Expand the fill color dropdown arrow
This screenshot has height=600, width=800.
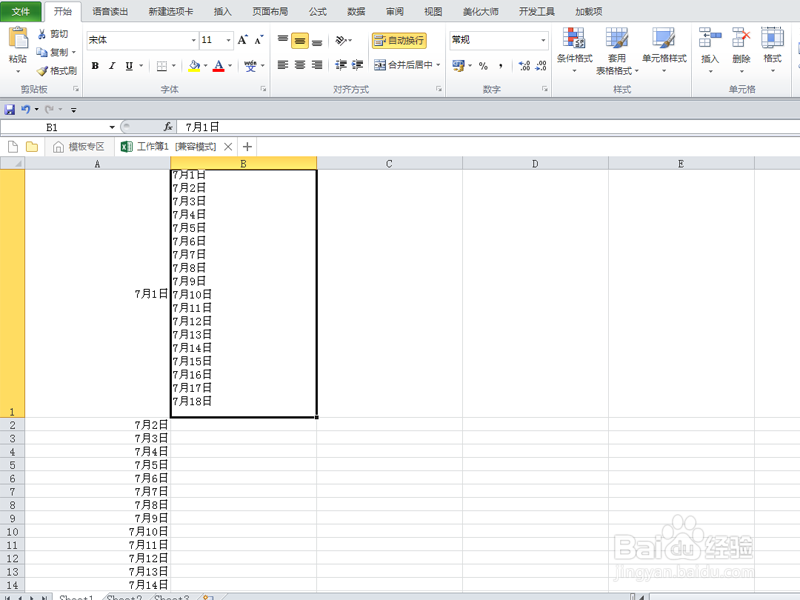[x=206, y=66]
